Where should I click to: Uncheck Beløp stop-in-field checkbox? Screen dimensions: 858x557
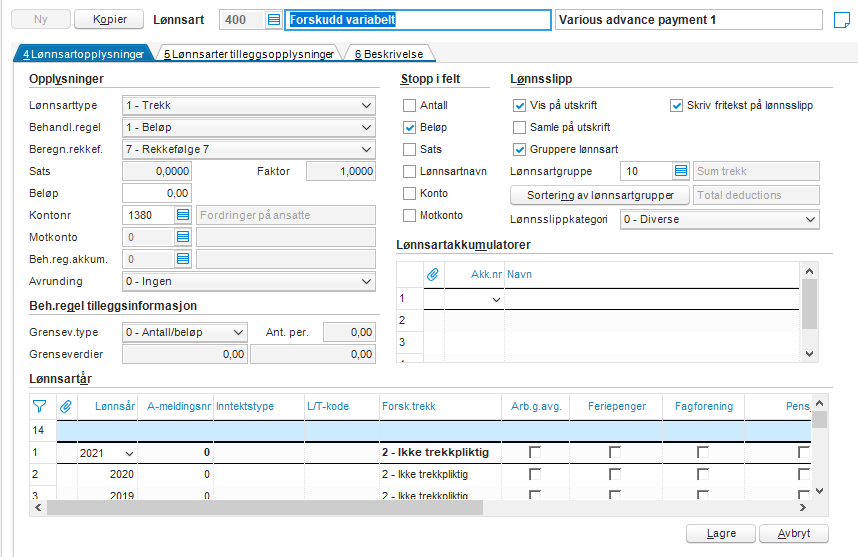[x=409, y=127]
